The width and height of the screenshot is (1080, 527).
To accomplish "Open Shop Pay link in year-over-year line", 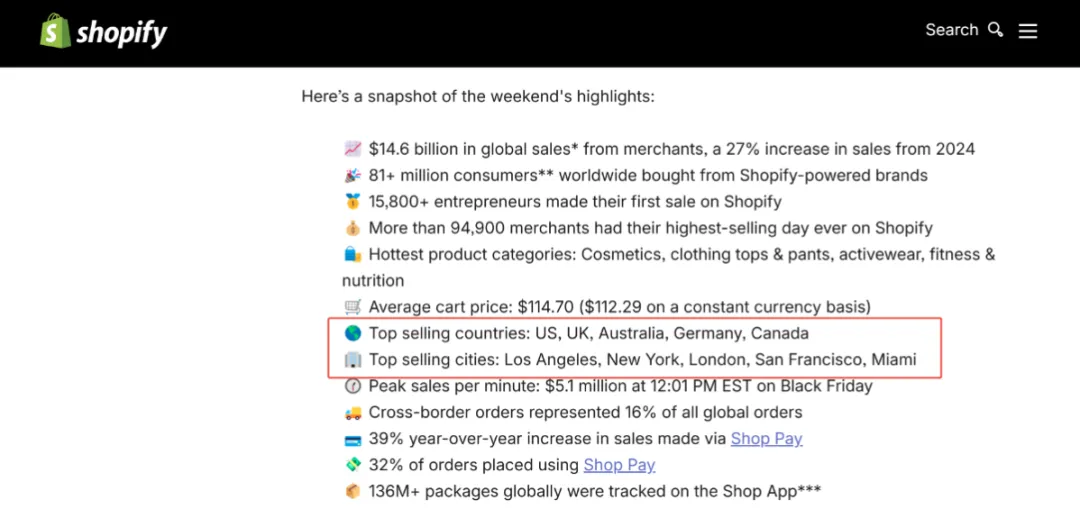I will [x=766, y=438].
